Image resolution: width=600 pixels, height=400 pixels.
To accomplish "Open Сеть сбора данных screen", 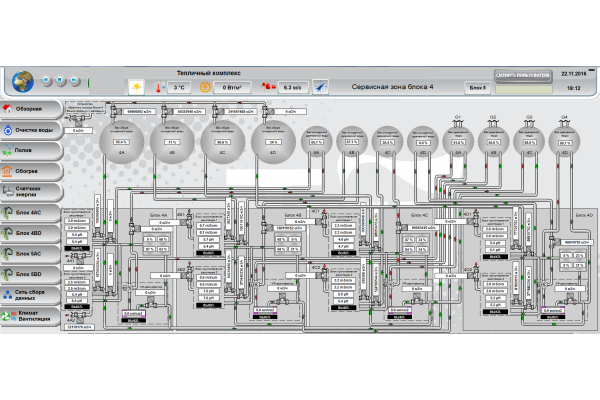I will 30,293.
